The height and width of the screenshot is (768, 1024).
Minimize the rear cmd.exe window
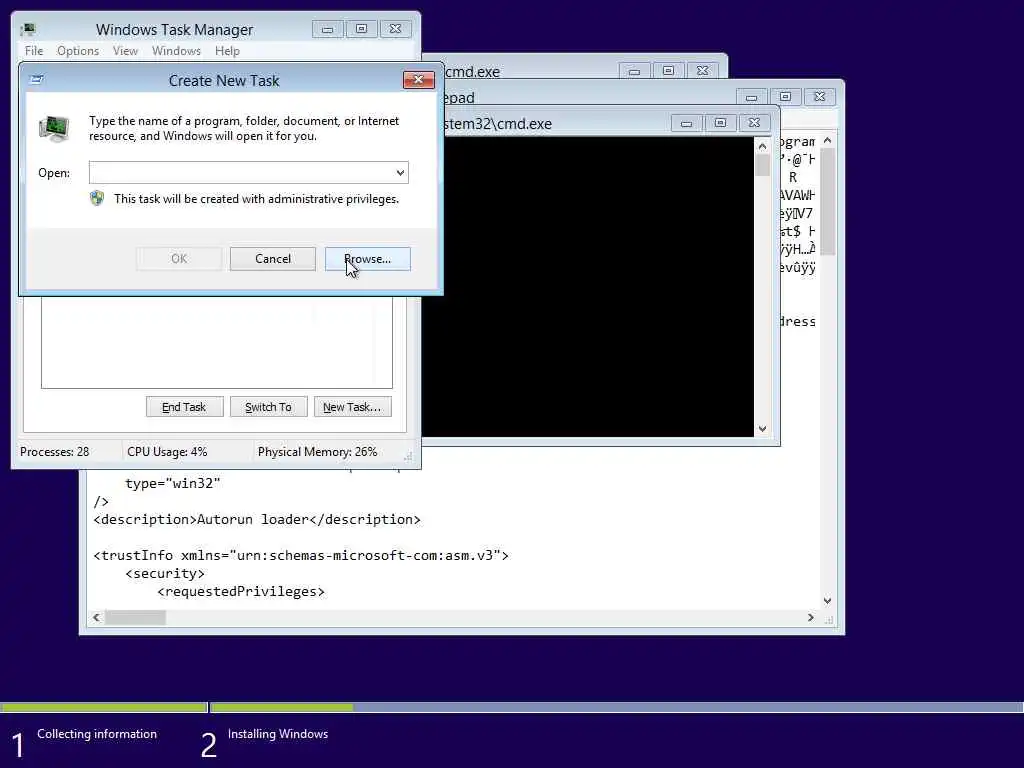pyautogui.click(x=634, y=71)
